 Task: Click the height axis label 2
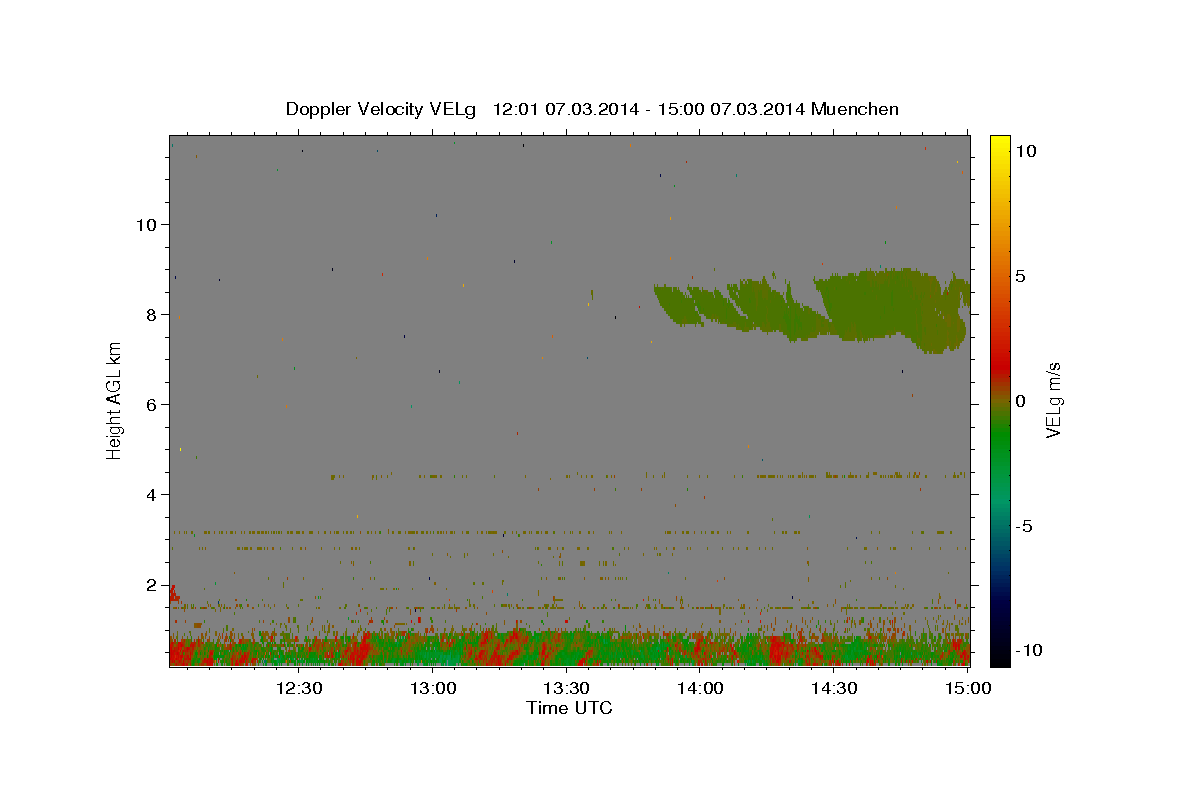pos(151,585)
